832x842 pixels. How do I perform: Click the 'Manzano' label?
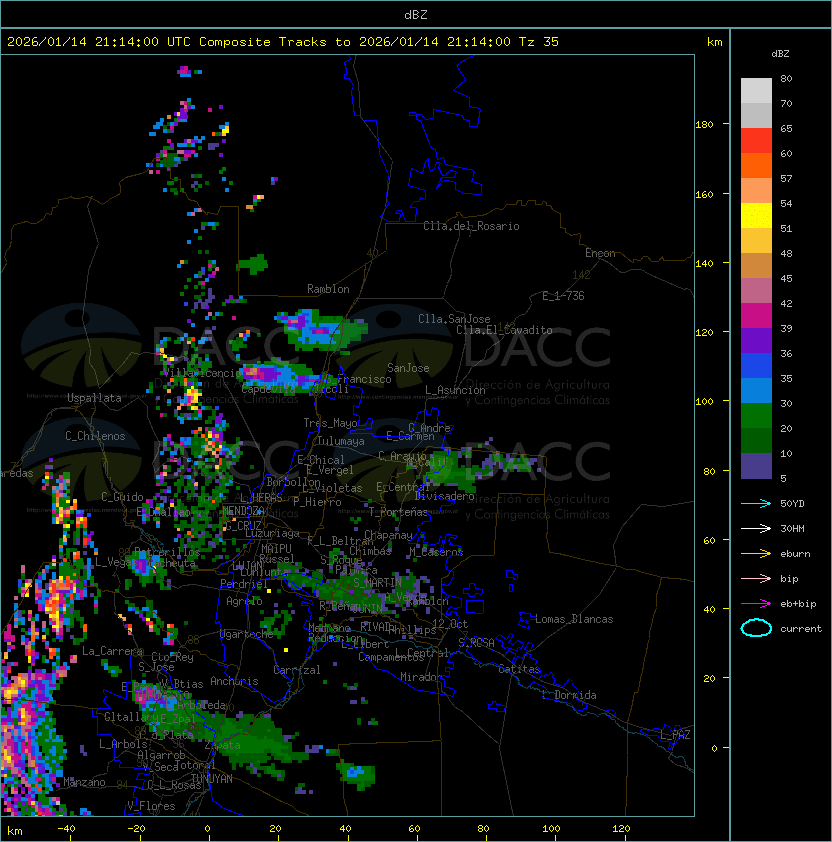tap(84, 782)
